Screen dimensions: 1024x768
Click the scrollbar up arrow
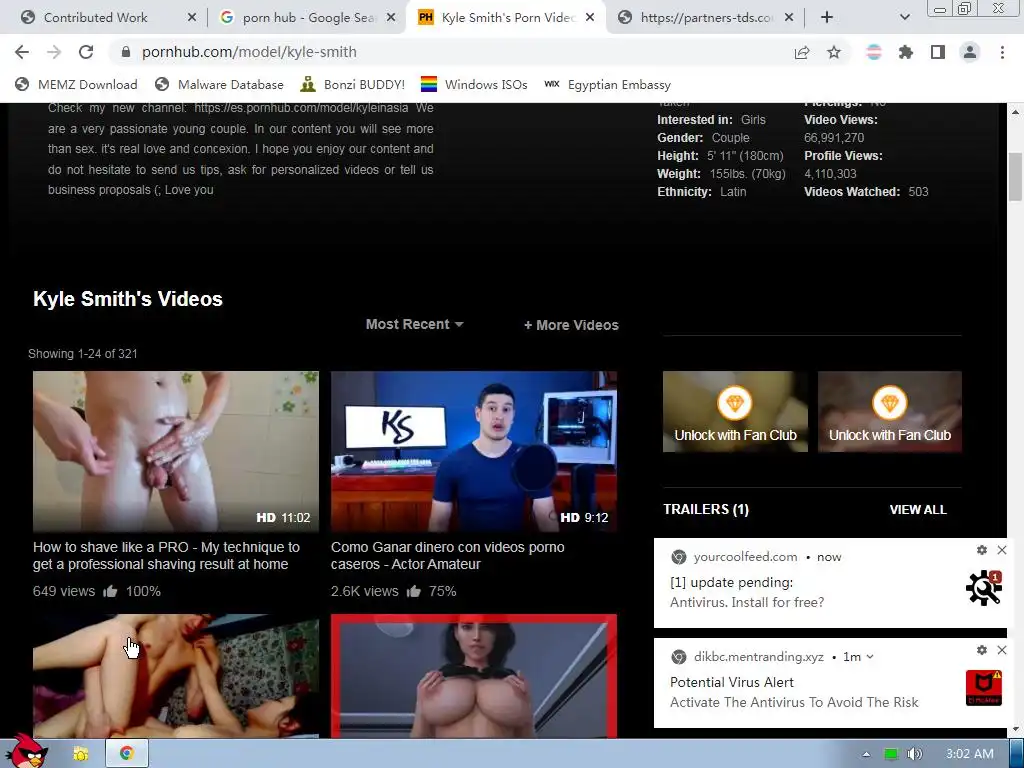click(1015, 112)
